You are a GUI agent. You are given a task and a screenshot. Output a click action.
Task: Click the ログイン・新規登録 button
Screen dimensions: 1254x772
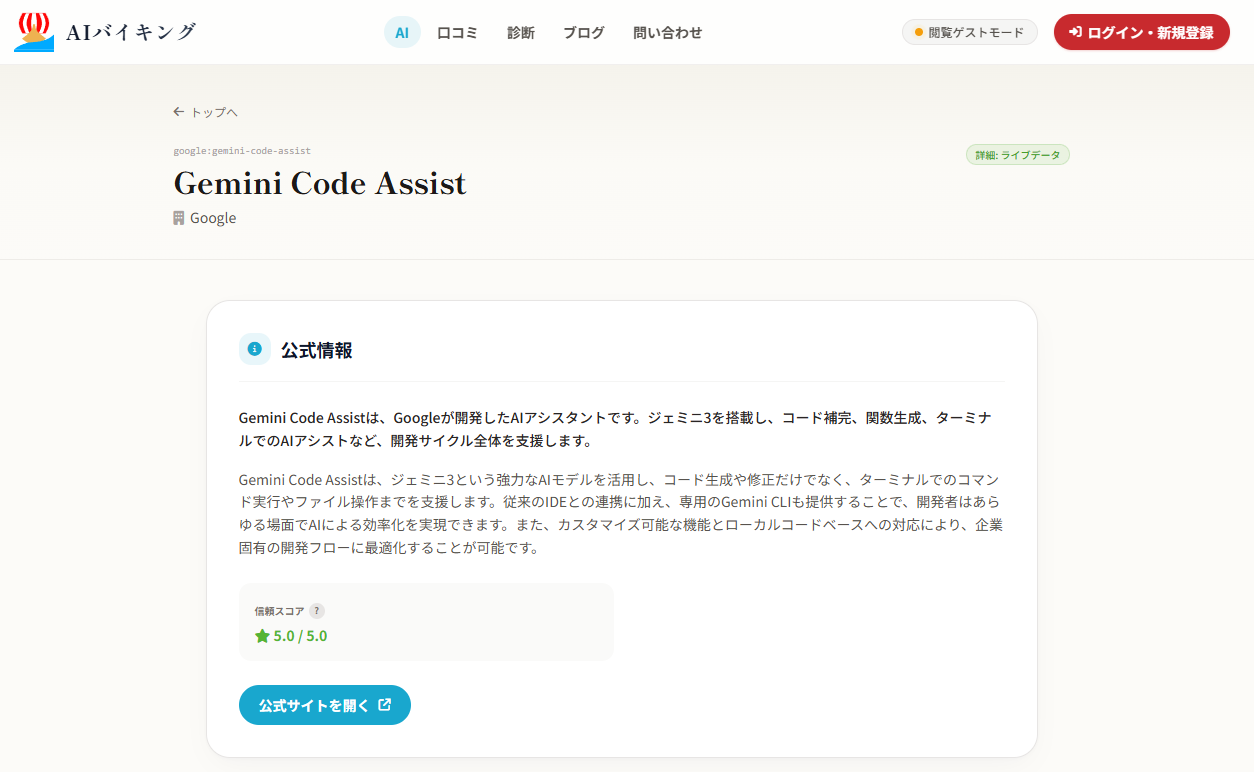click(x=1142, y=32)
